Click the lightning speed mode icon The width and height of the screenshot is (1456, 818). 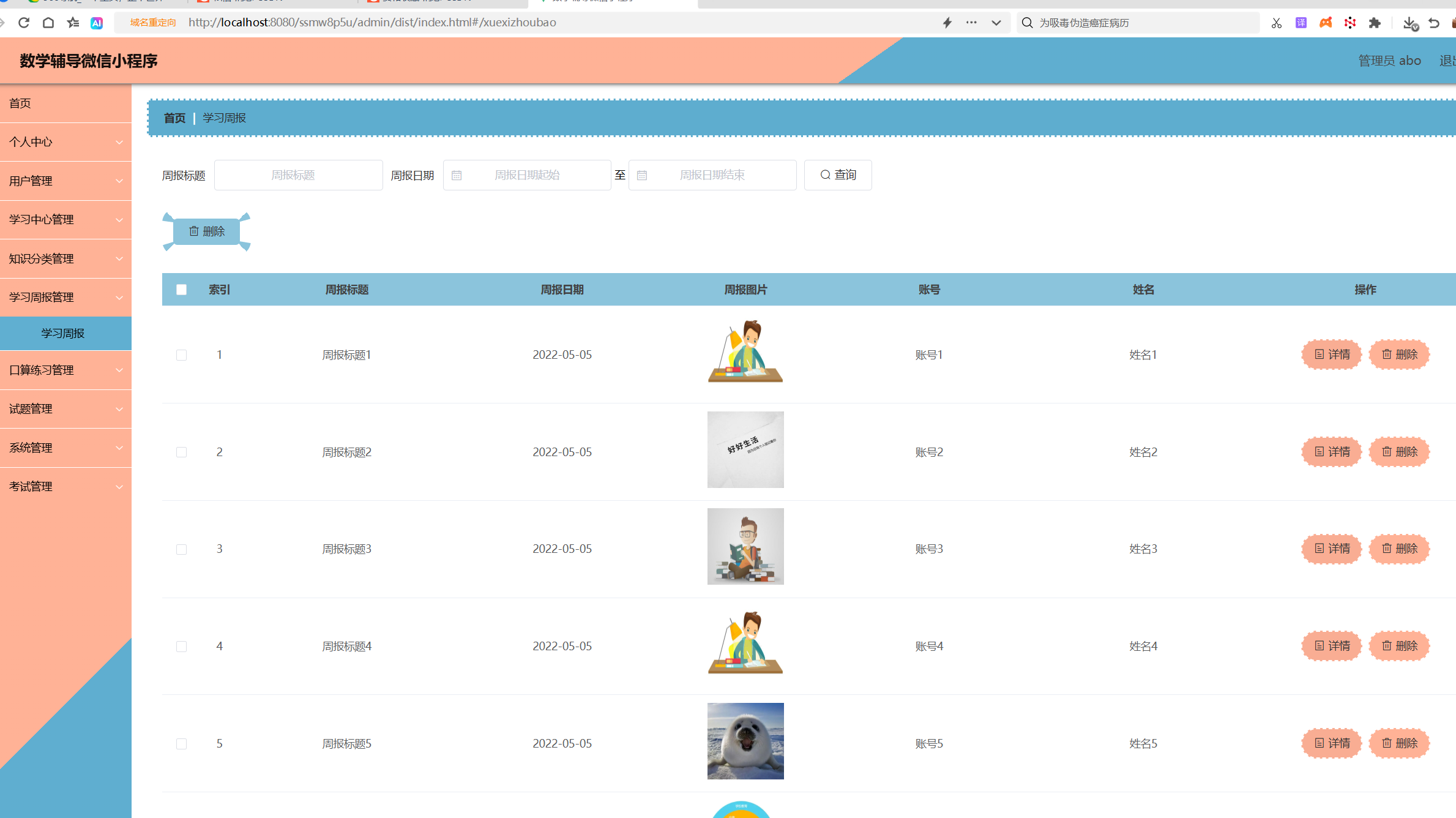pos(947,23)
